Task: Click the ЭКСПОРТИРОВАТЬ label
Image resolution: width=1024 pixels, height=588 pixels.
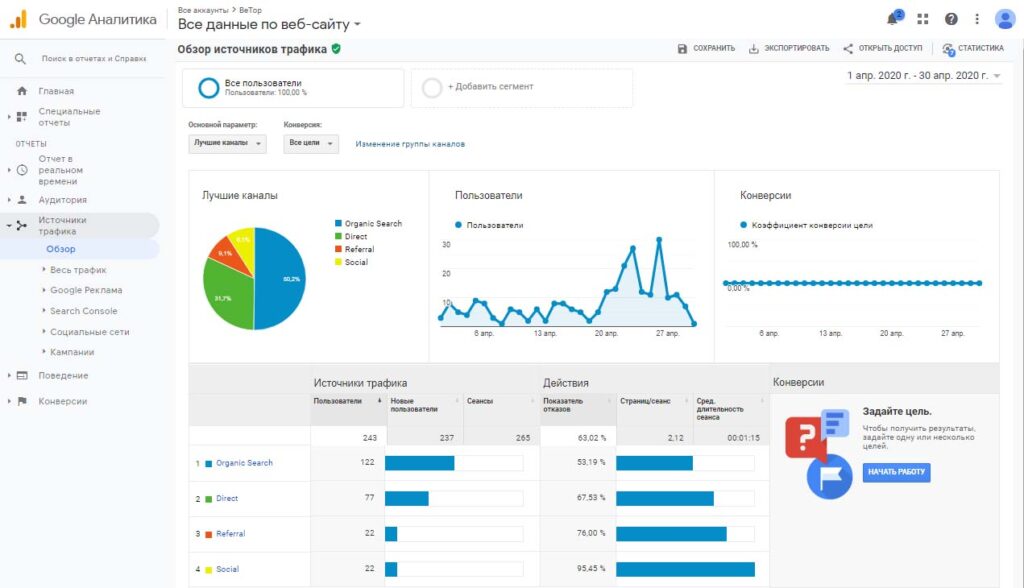Action: (x=797, y=48)
